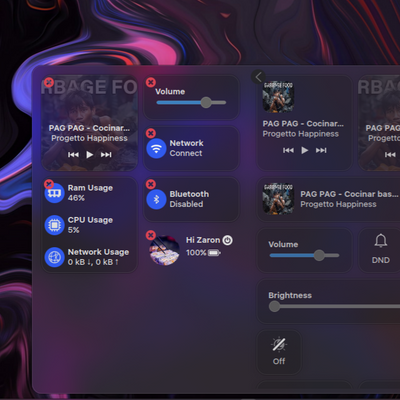The height and width of the screenshot is (400, 400).
Task: Click 'Progetto Happiness' in the left large widget
Action: [x=89, y=138]
